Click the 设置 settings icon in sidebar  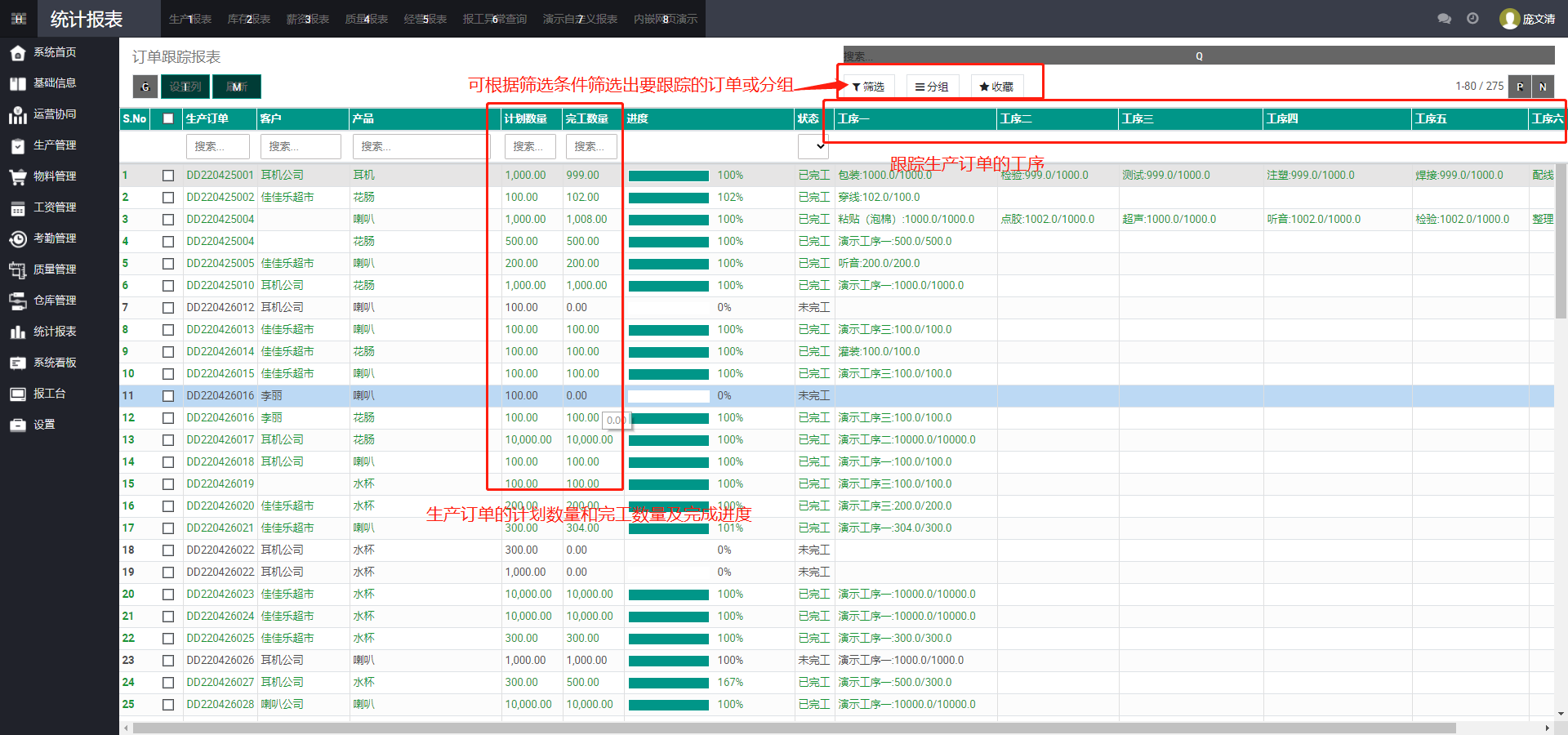pos(18,425)
